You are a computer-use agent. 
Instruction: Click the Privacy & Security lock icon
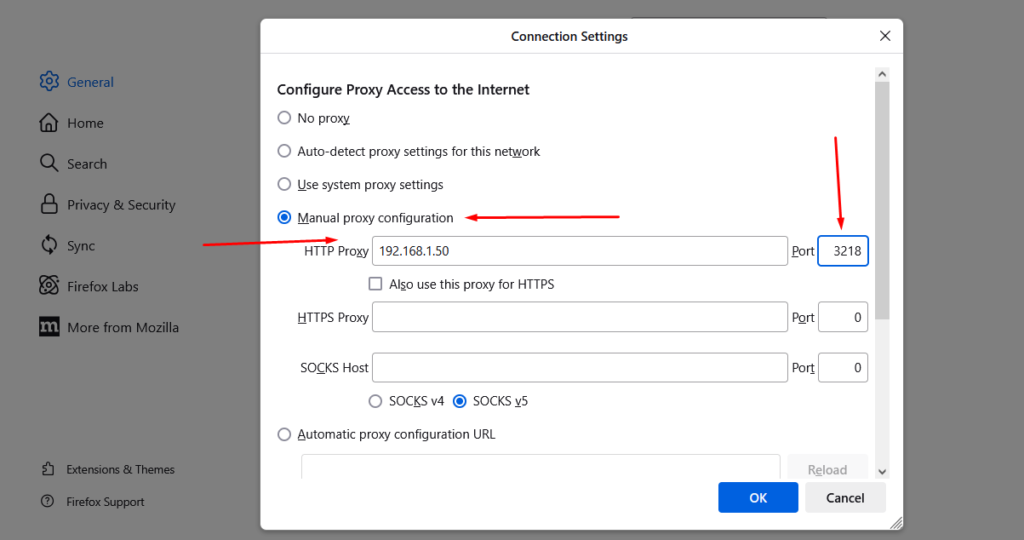point(49,204)
